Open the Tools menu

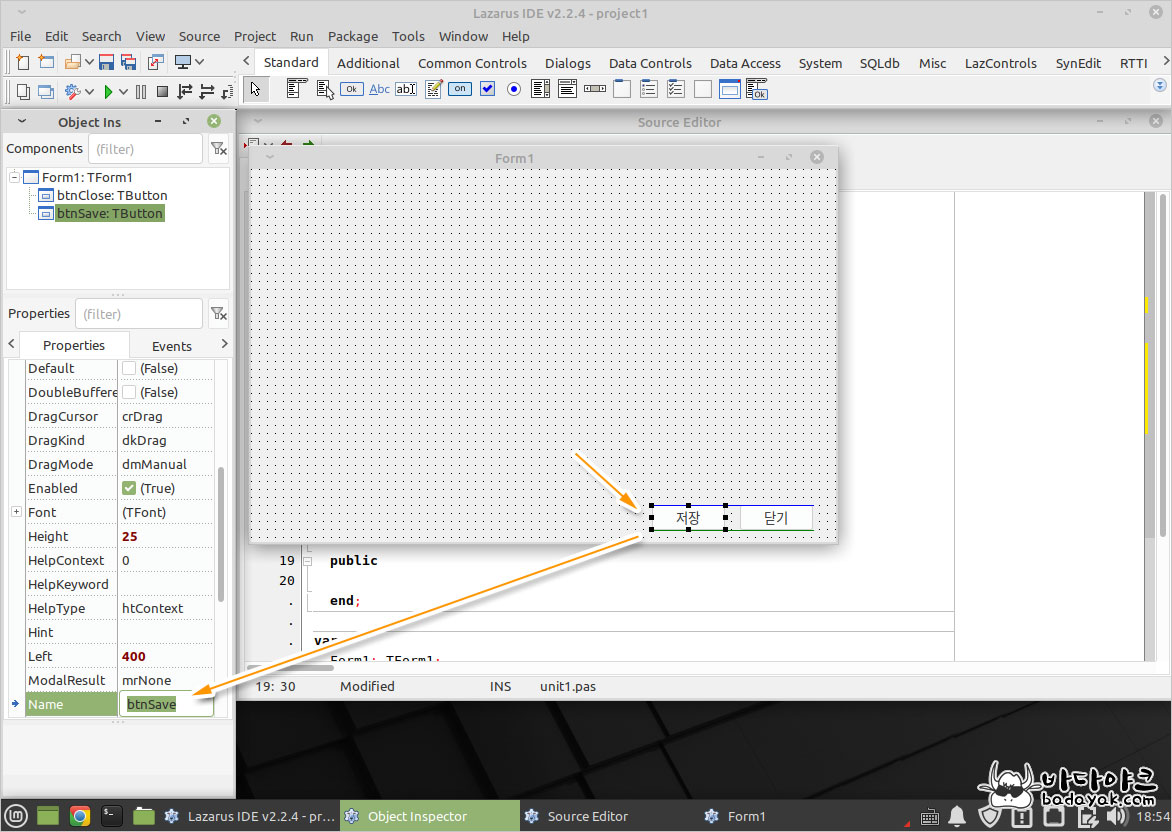tap(408, 36)
